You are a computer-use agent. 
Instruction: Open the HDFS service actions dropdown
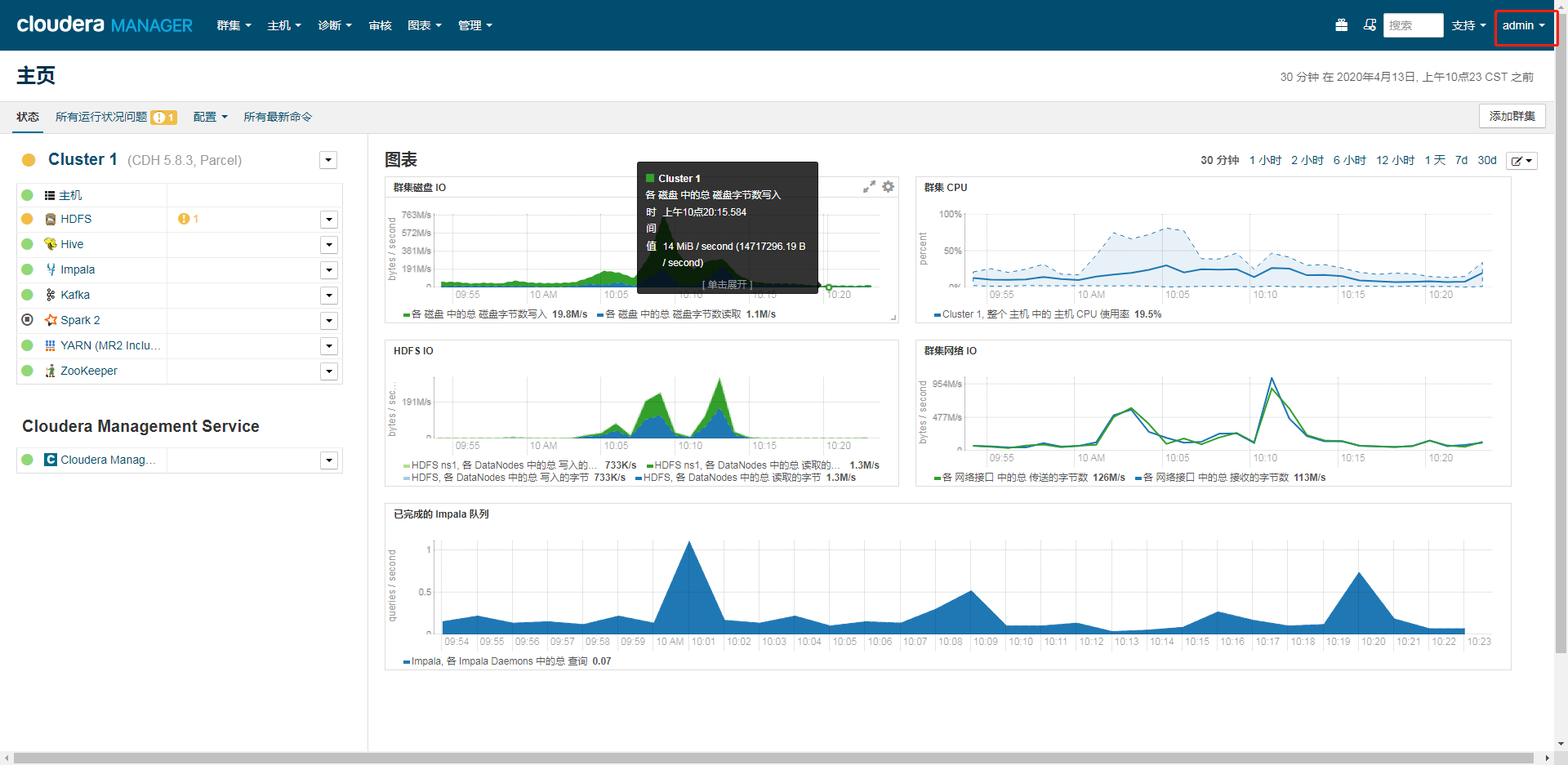coord(329,219)
